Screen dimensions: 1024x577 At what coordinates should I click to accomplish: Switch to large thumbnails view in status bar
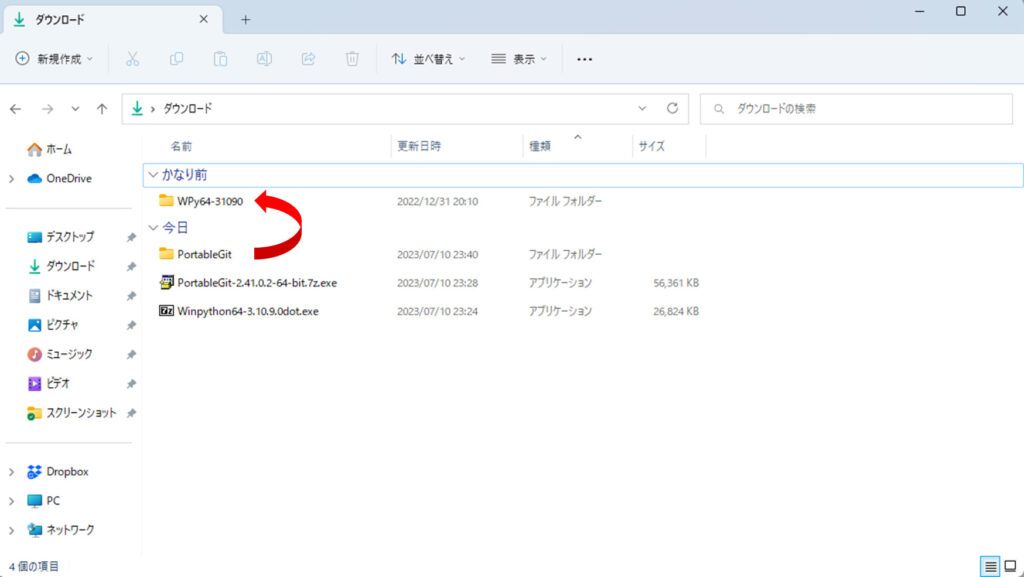tap(1009, 566)
